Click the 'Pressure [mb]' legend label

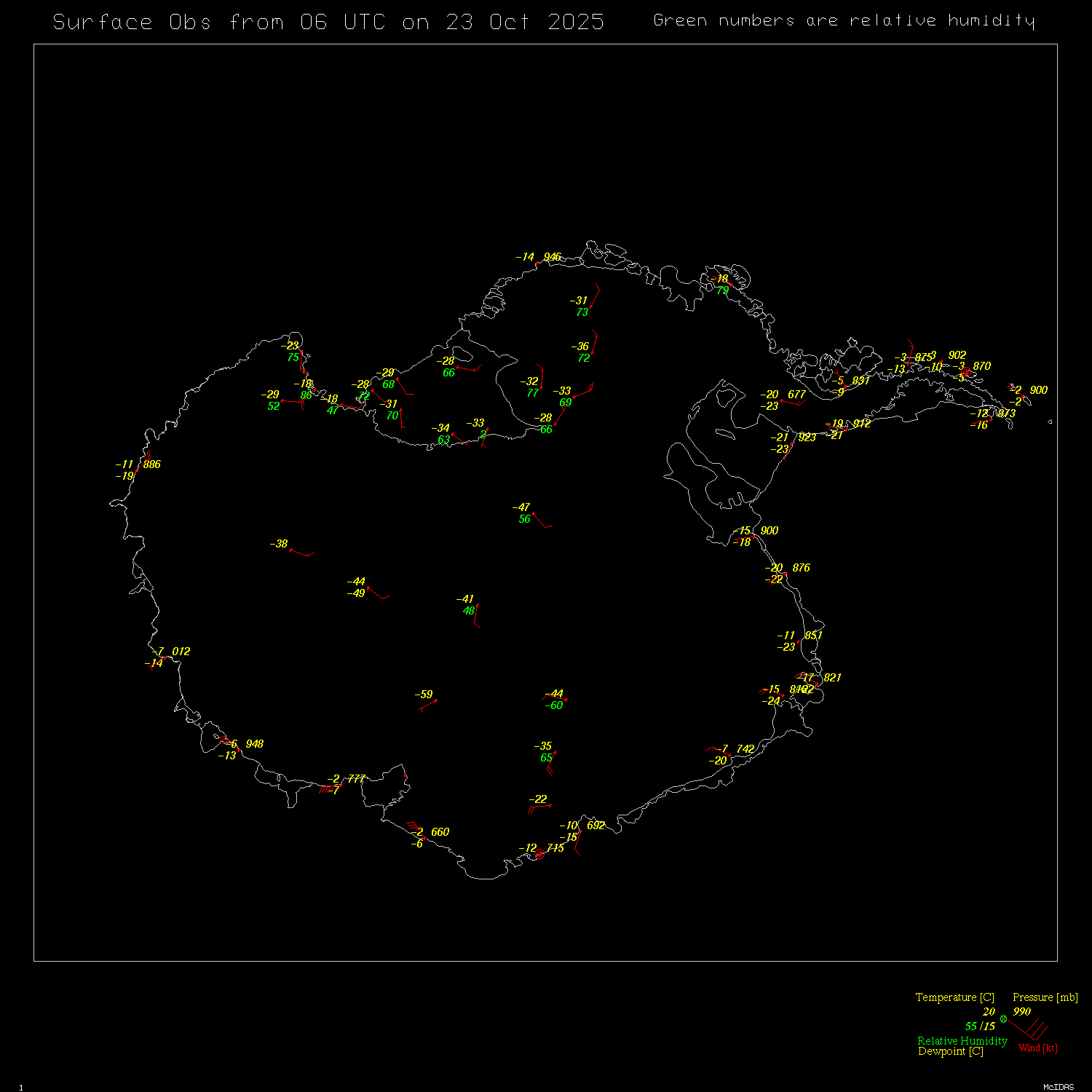(x=1045, y=997)
